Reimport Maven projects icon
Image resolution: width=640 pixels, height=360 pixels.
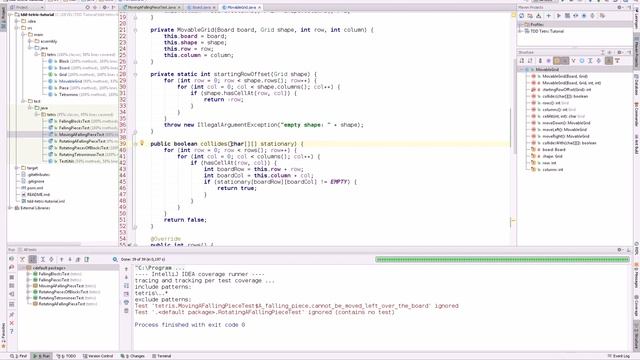(522, 16)
